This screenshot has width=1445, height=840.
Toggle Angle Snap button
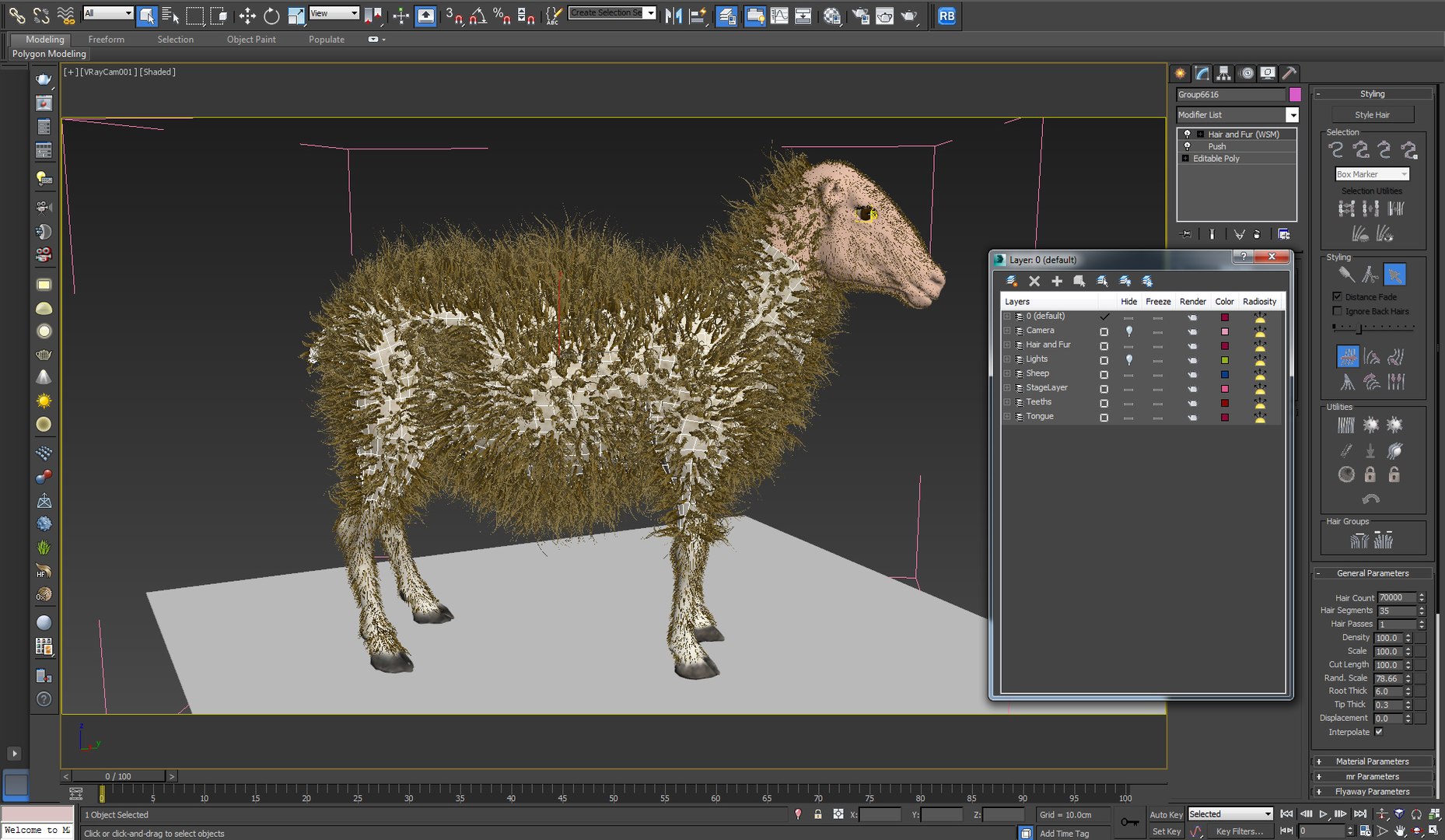[x=478, y=16]
